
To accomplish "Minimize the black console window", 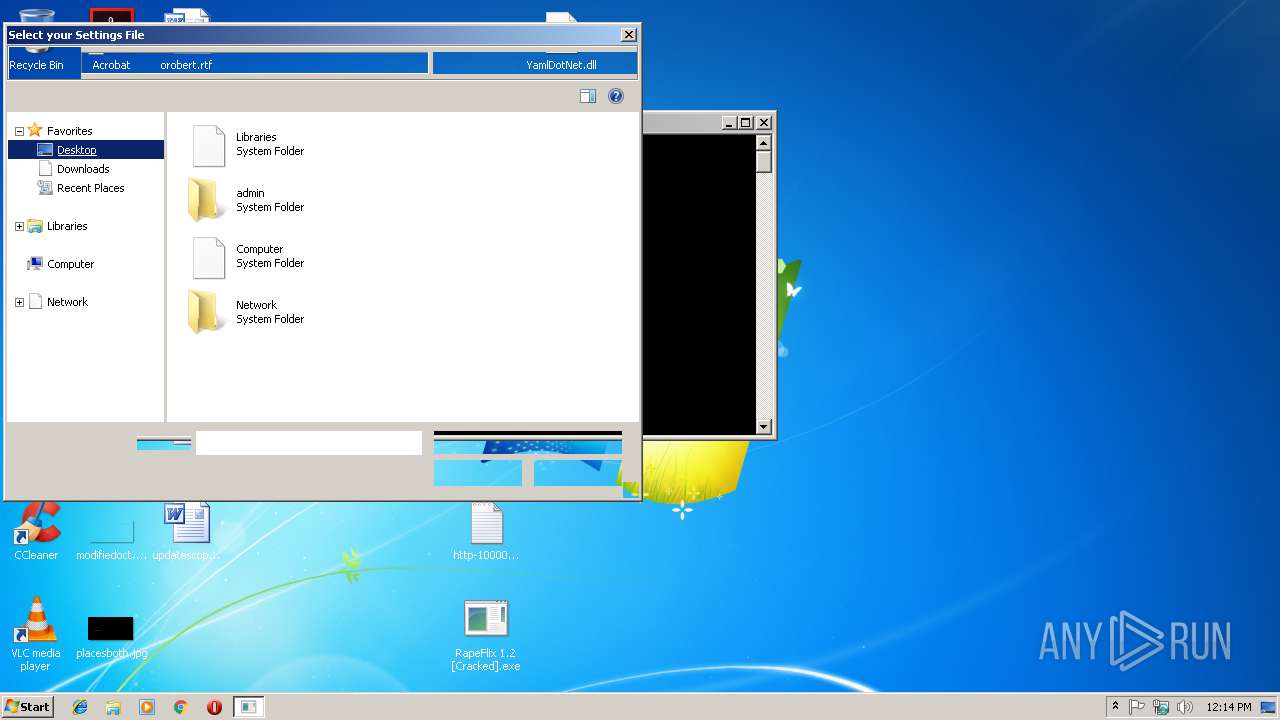I will (x=729, y=123).
